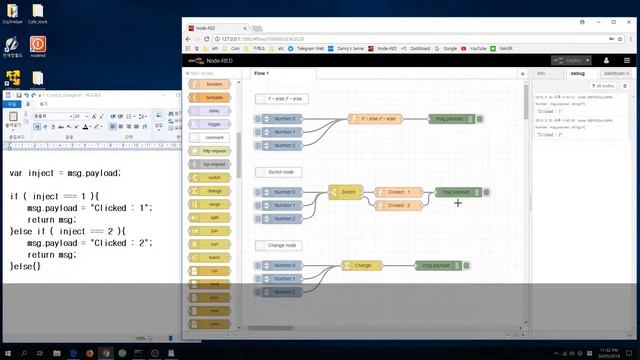Grow the font size in WordPad
The height and width of the screenshot is (360, 640).
coord(94,117)
